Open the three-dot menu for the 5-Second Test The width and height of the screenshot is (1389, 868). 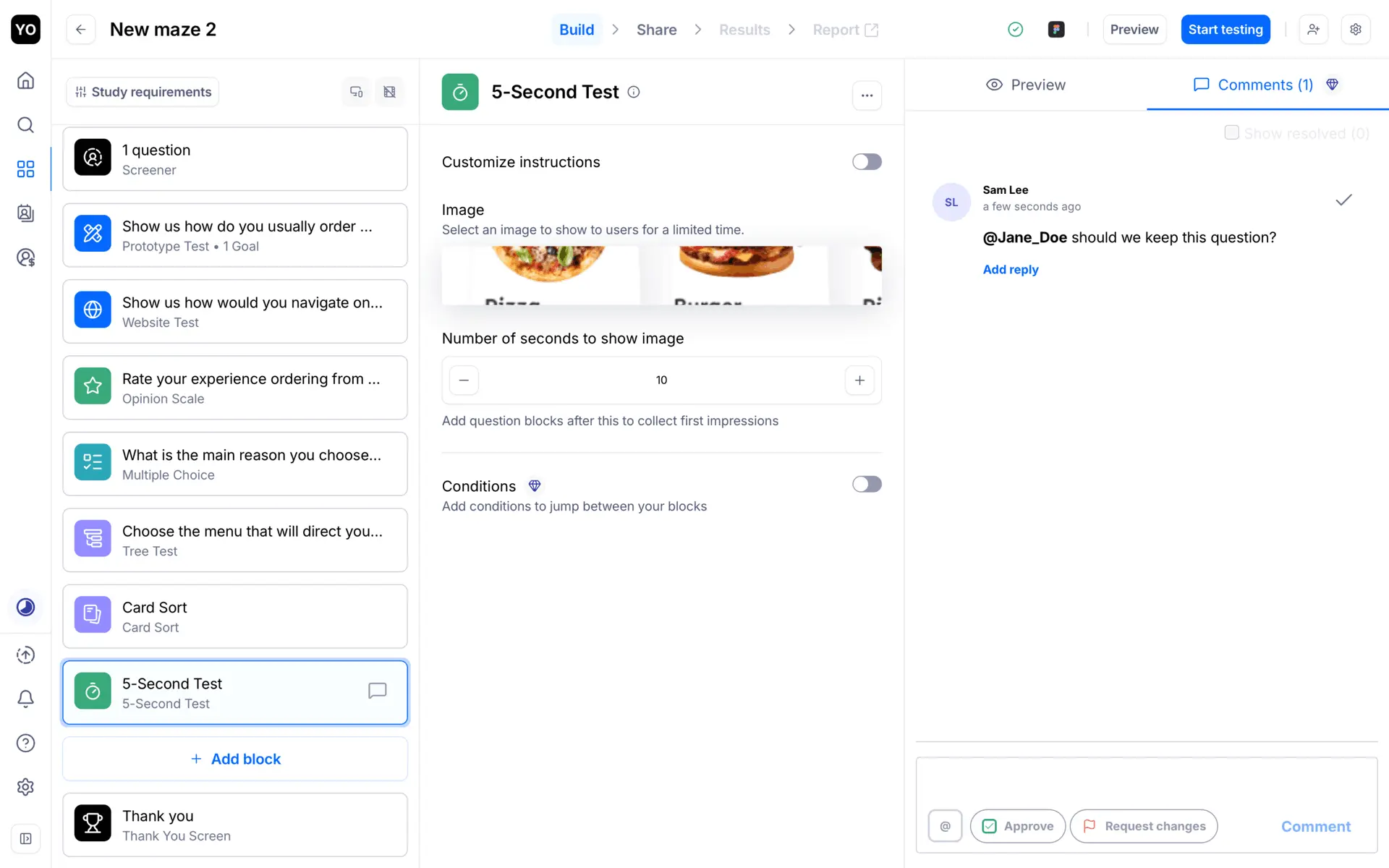coord(867,95)
